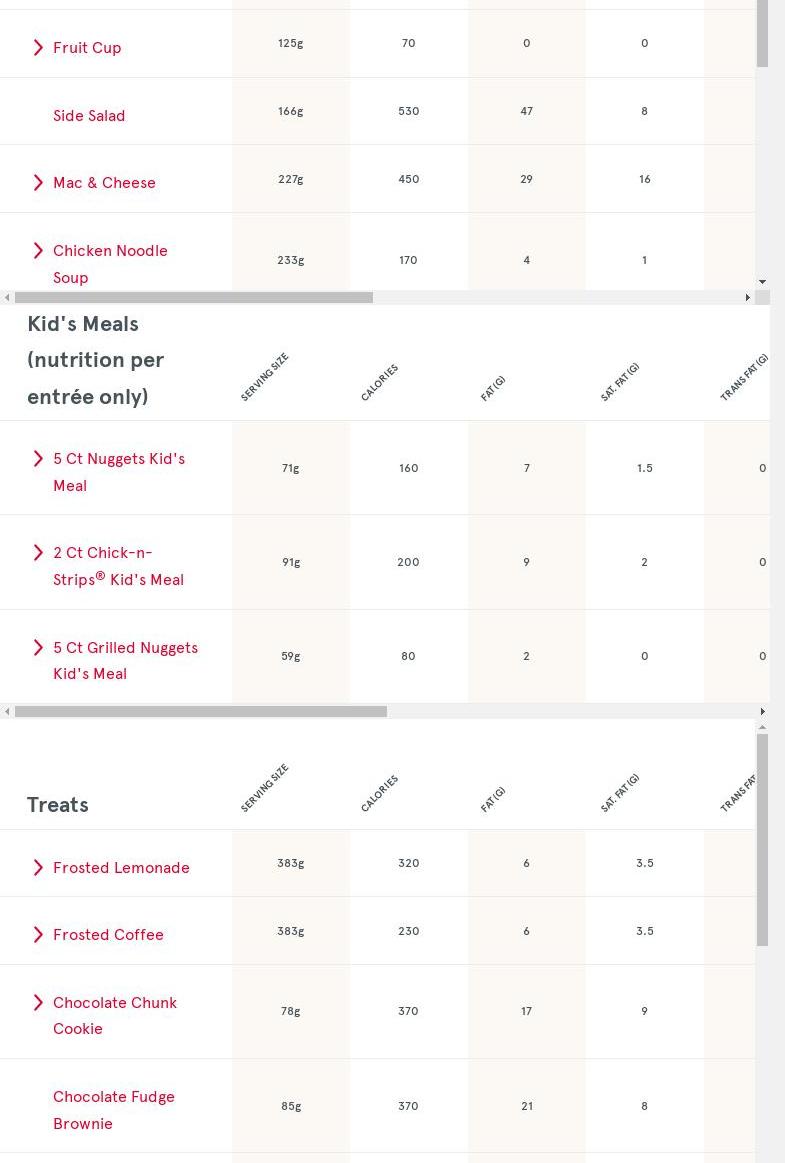This screenshot has width=785, height=1163.
Task: Expand the Fruit Cup row chevron
Action: [x=38, y=48]
